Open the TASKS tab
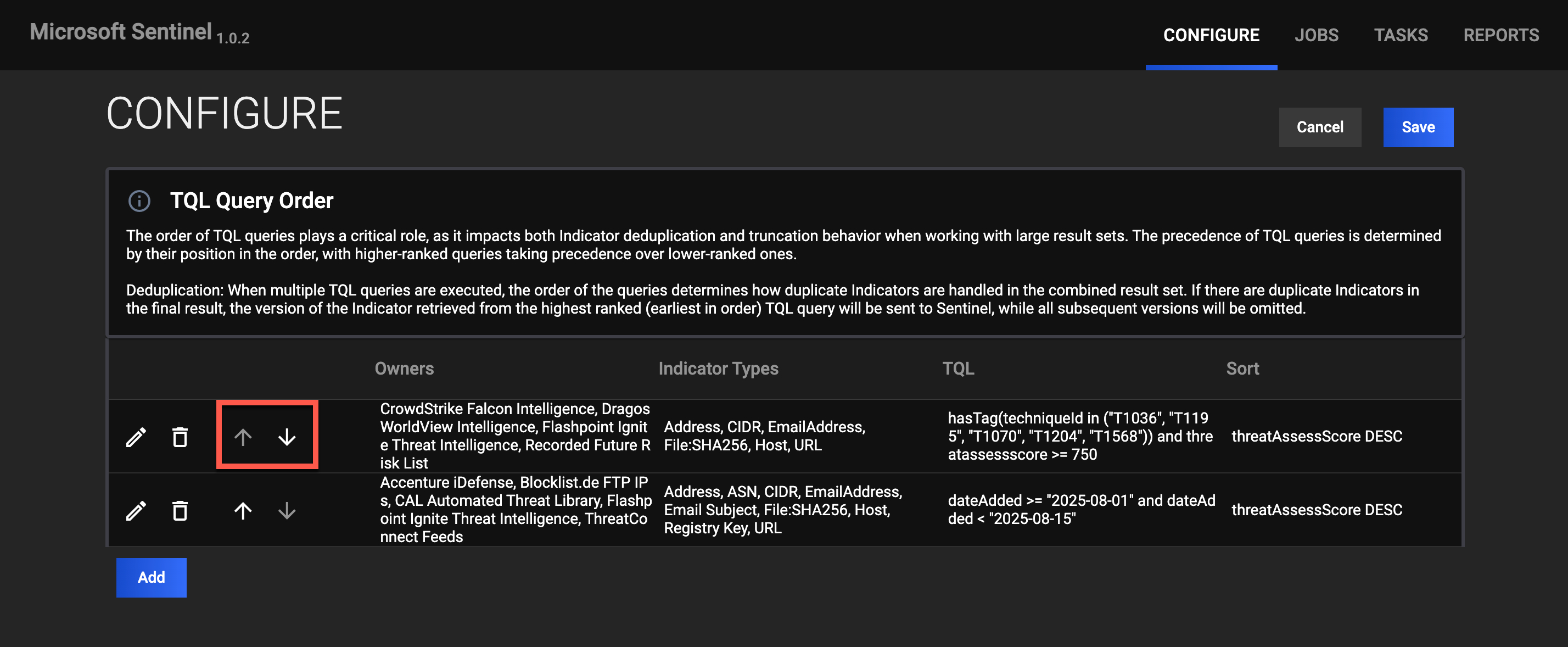Image resolution: width=1568 pixels, height=647 pixels. [x=1401, y=35]
